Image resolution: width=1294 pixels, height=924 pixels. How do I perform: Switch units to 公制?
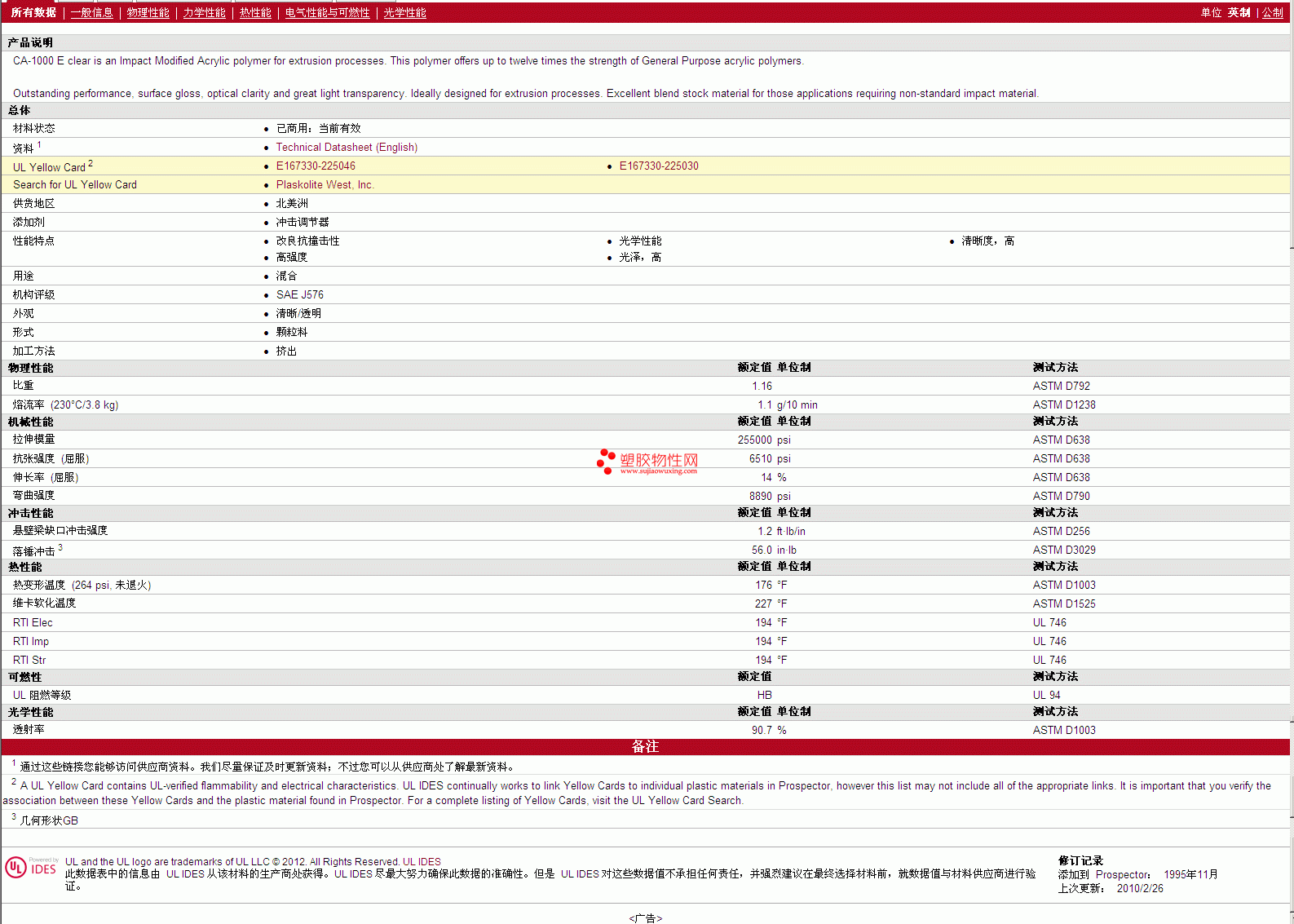[x=1272, y=12]
